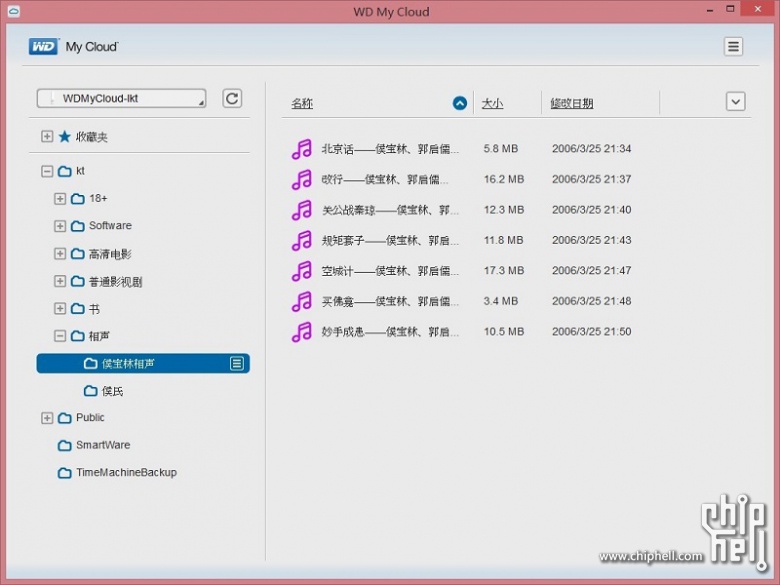Click the 17.3 MB size value
This screenshot has height=585, width=780.
coord(503,271)
